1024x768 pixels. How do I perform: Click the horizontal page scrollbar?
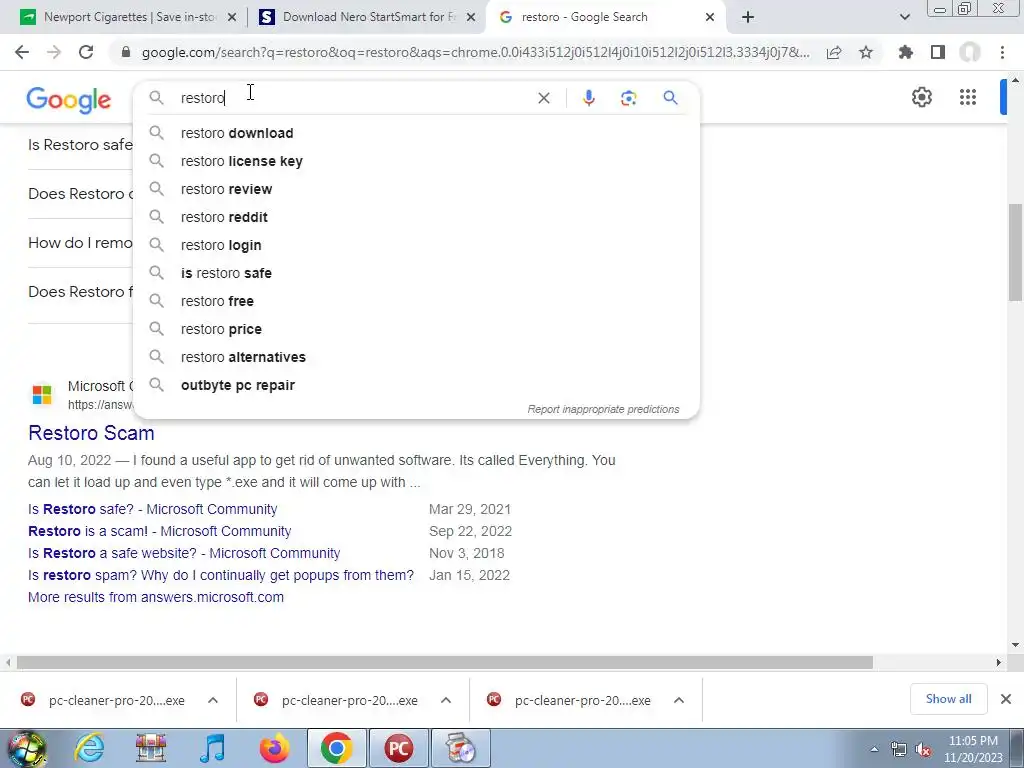pyautogui.click(x=444, y=663)
